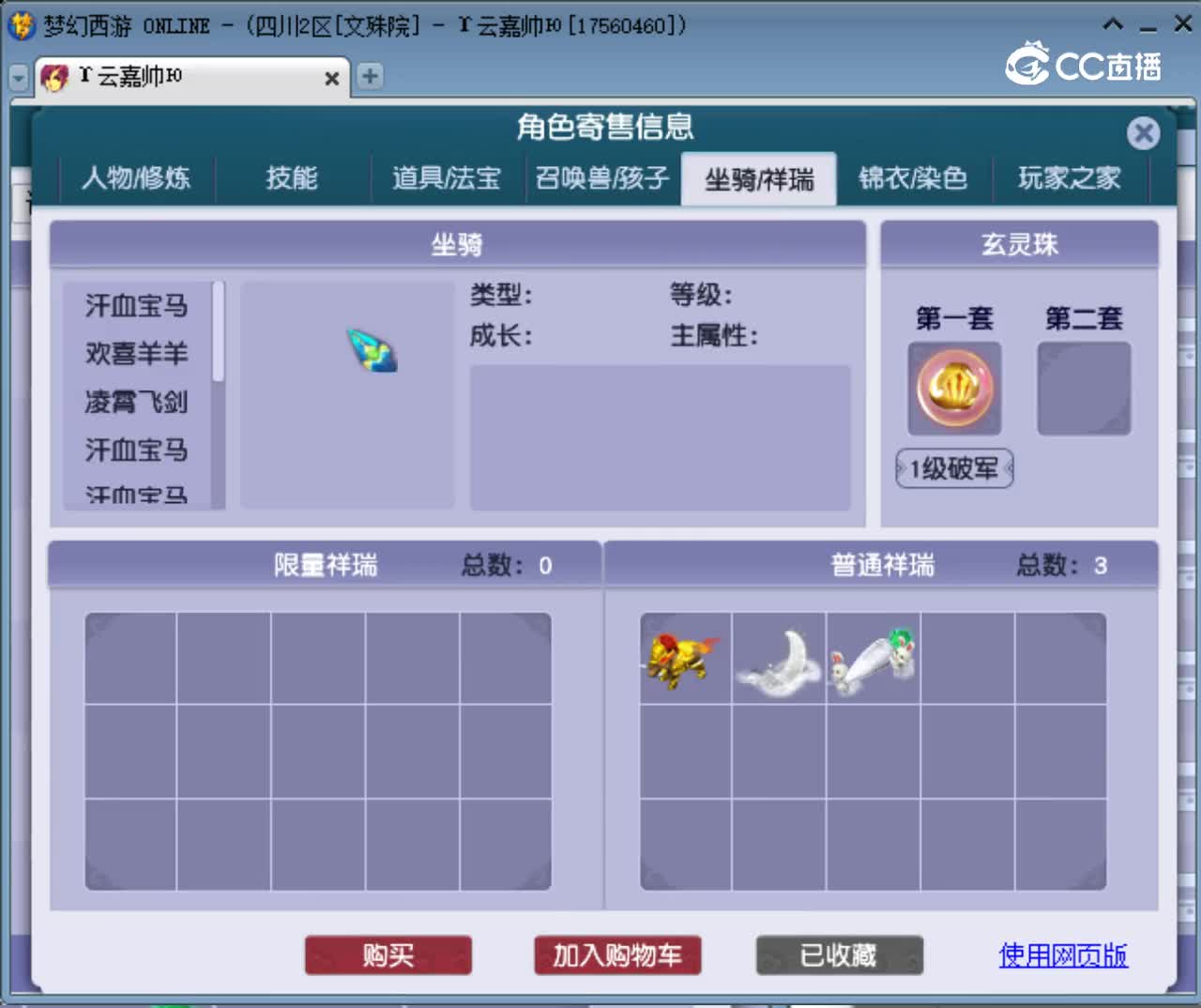
Task: Select the 云嘉帅 character tab
Action: click(192, 77)
